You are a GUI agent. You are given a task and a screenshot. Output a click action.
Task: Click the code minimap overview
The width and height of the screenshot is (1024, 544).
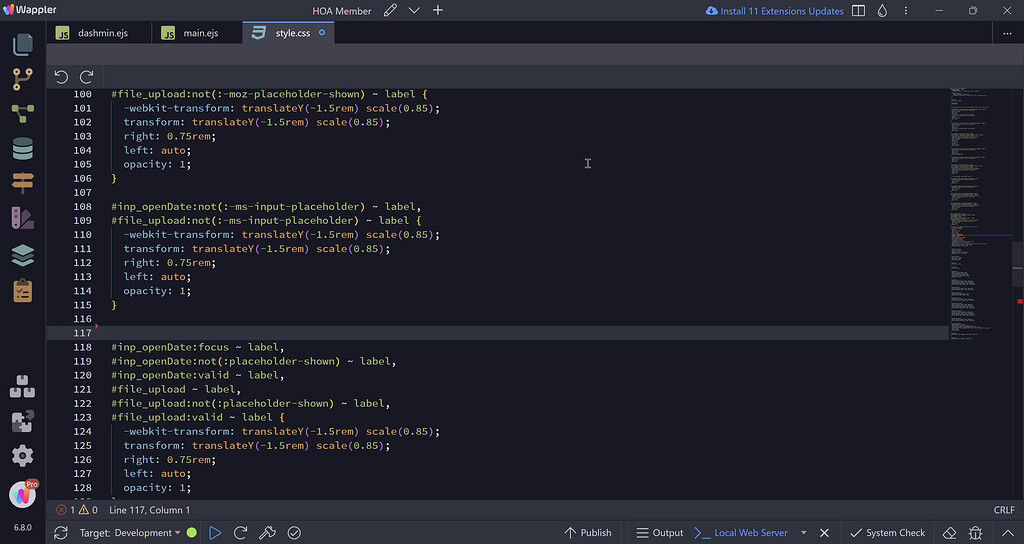point(980,212)
